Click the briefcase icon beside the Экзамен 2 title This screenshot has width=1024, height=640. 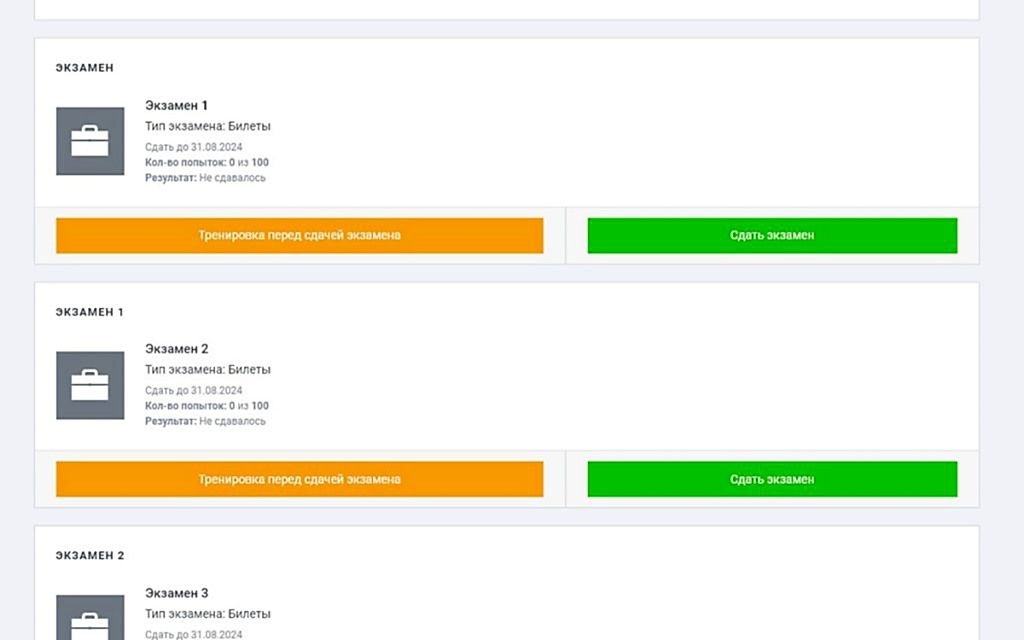90,385
